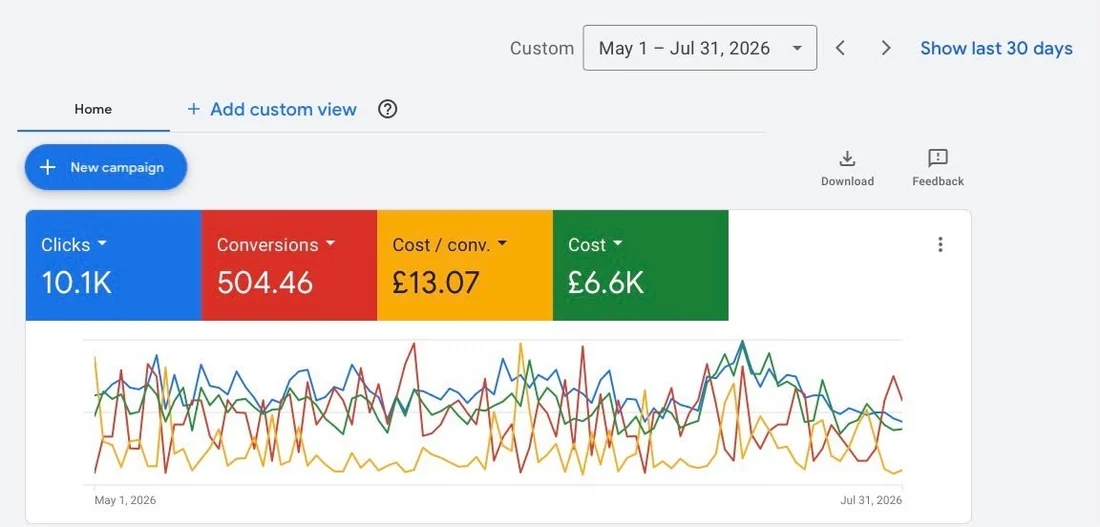Open the Cost / conv. metric dropdown
This screenshot has width=1100, height=527.
pos(450,244)
